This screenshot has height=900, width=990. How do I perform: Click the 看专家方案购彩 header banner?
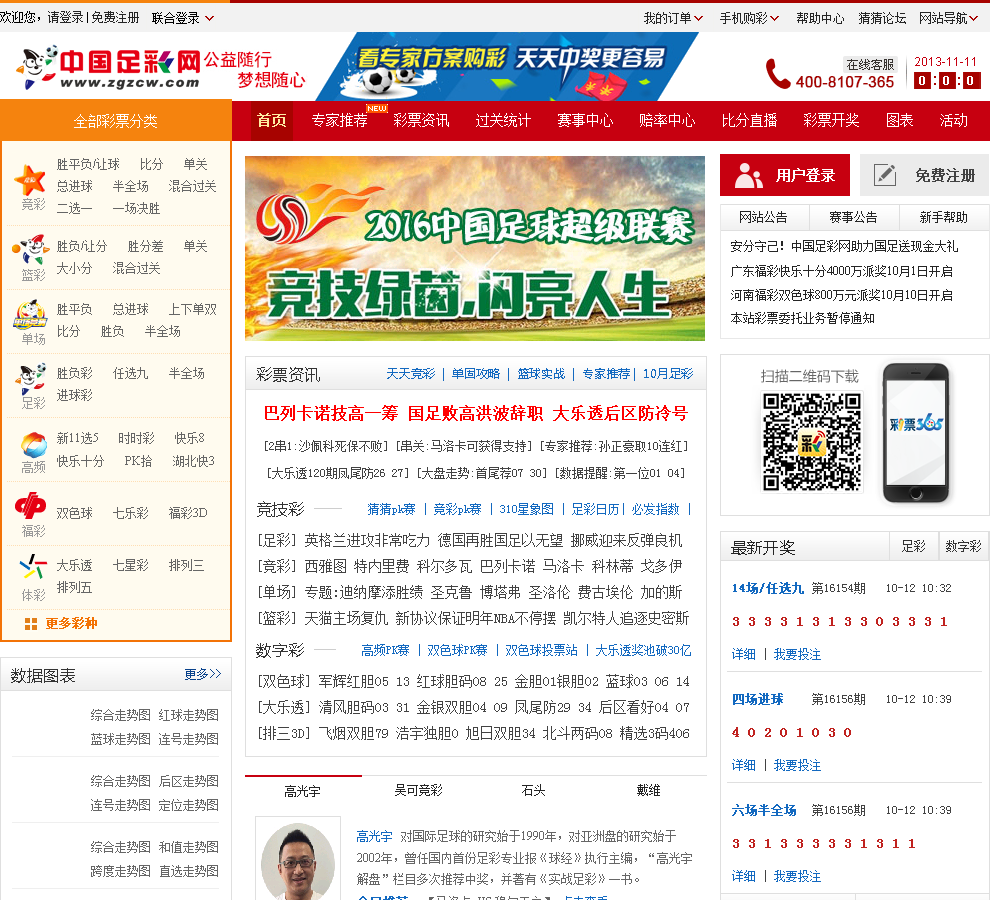[507, 66]
